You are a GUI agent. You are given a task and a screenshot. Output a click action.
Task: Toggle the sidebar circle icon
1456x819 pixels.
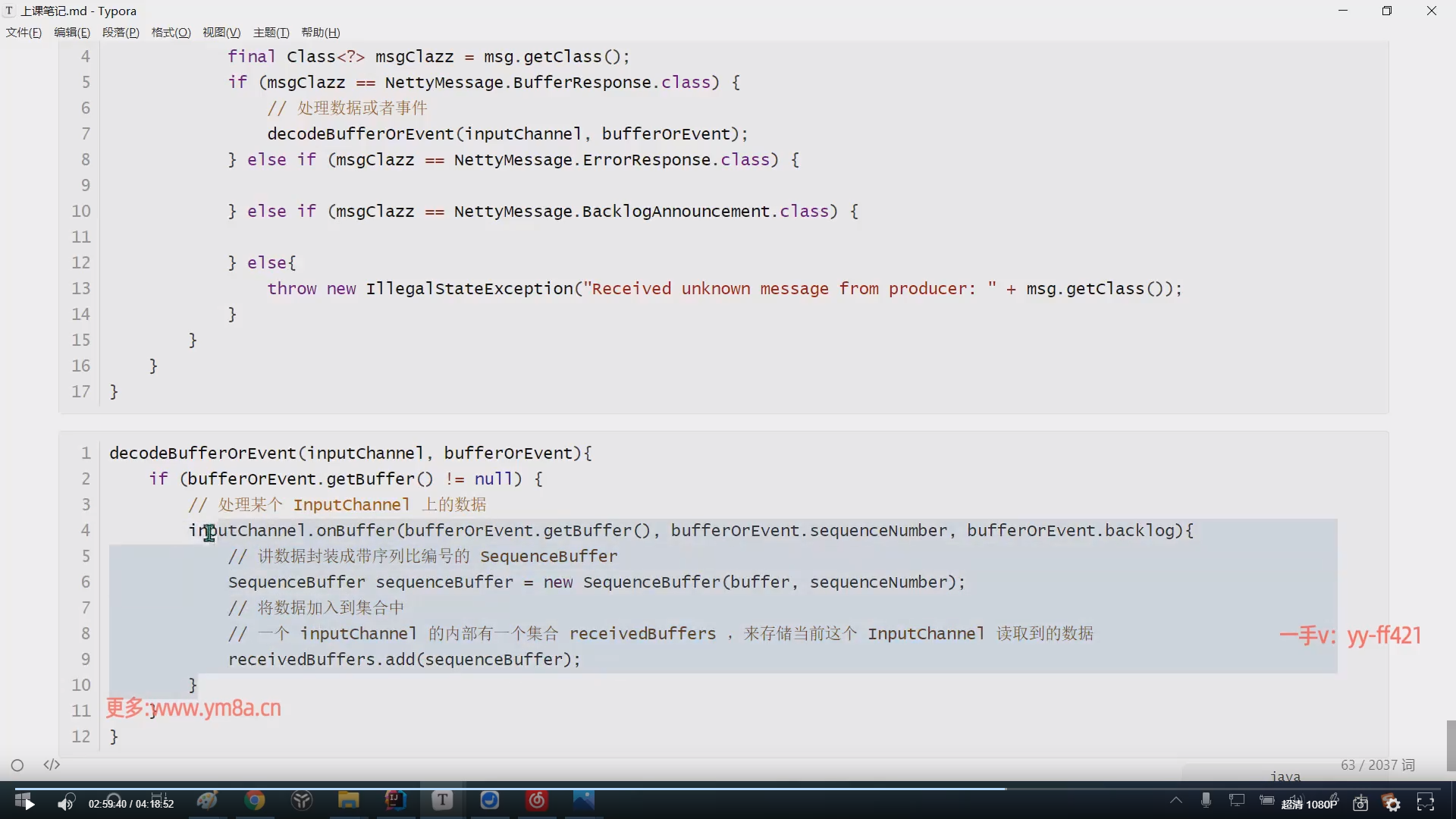[x=17, y=765]
